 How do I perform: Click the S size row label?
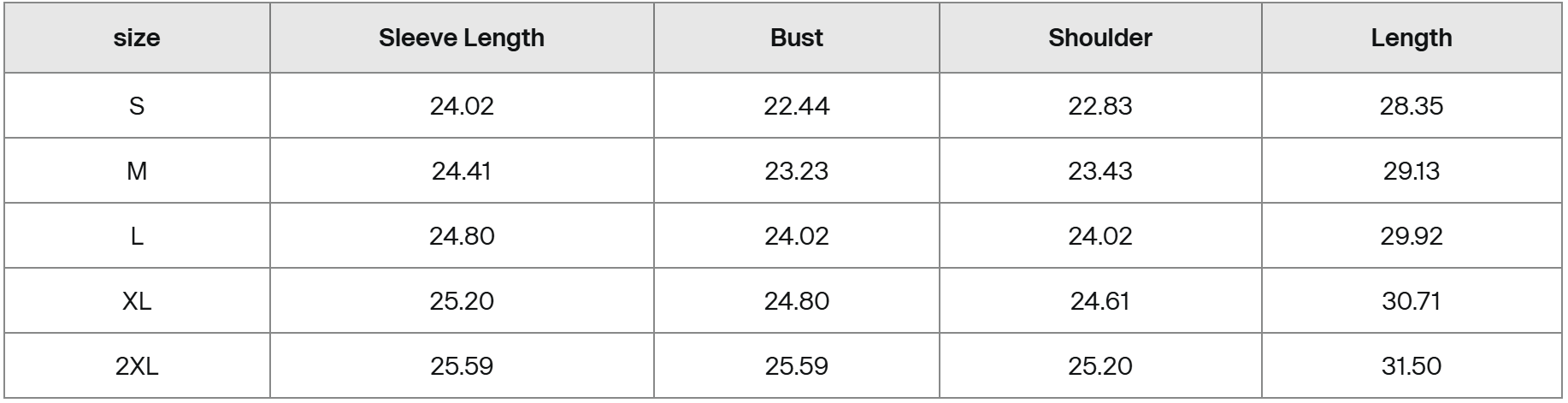[137, 106]
